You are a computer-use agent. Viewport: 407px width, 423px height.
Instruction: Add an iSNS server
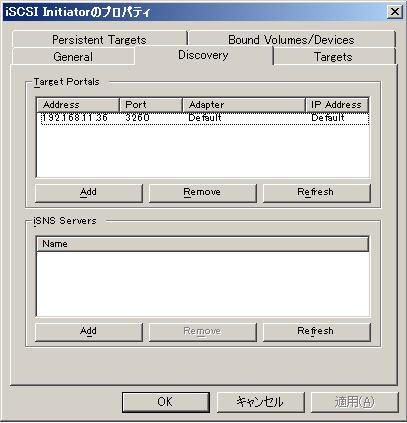tap(89, 331)
